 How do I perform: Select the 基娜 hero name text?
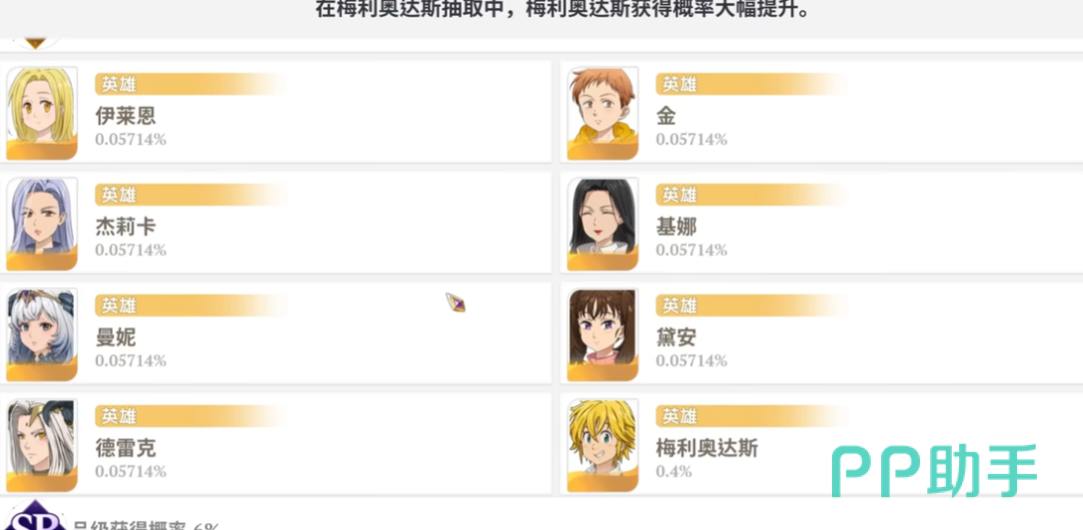676,227
